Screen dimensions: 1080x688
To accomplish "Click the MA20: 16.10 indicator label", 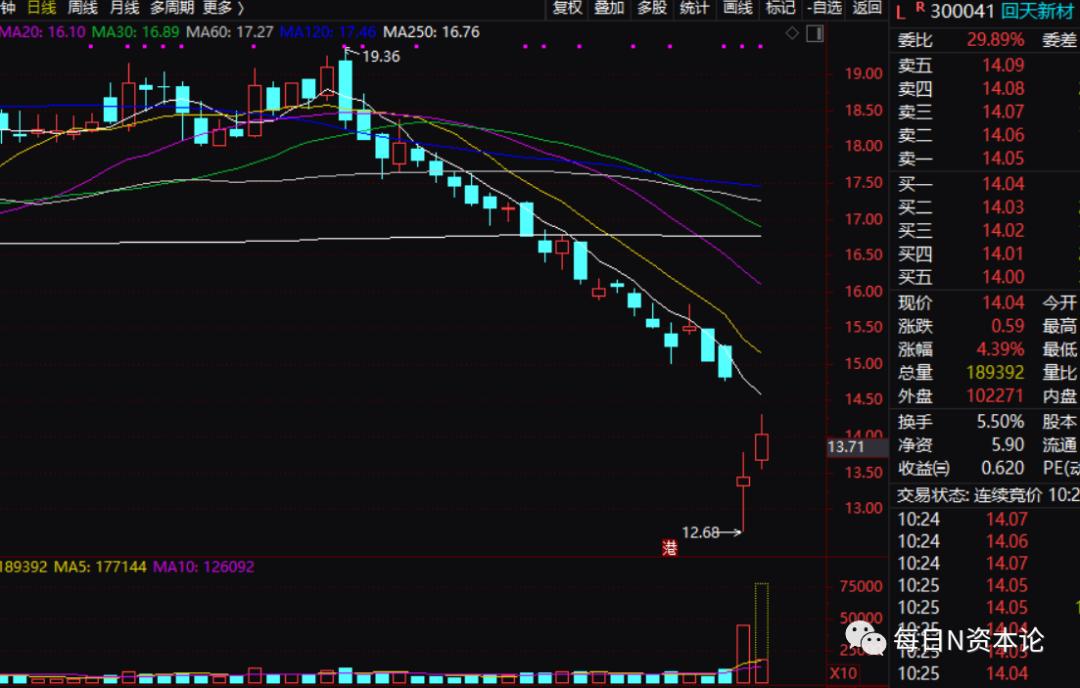I will click(43, 32).
